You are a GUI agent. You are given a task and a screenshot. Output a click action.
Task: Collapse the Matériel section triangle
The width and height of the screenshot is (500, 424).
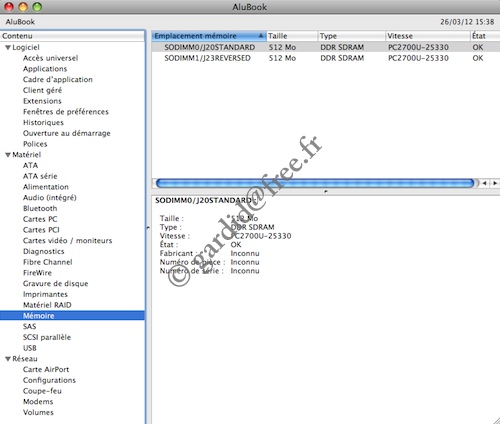[8, 155]
